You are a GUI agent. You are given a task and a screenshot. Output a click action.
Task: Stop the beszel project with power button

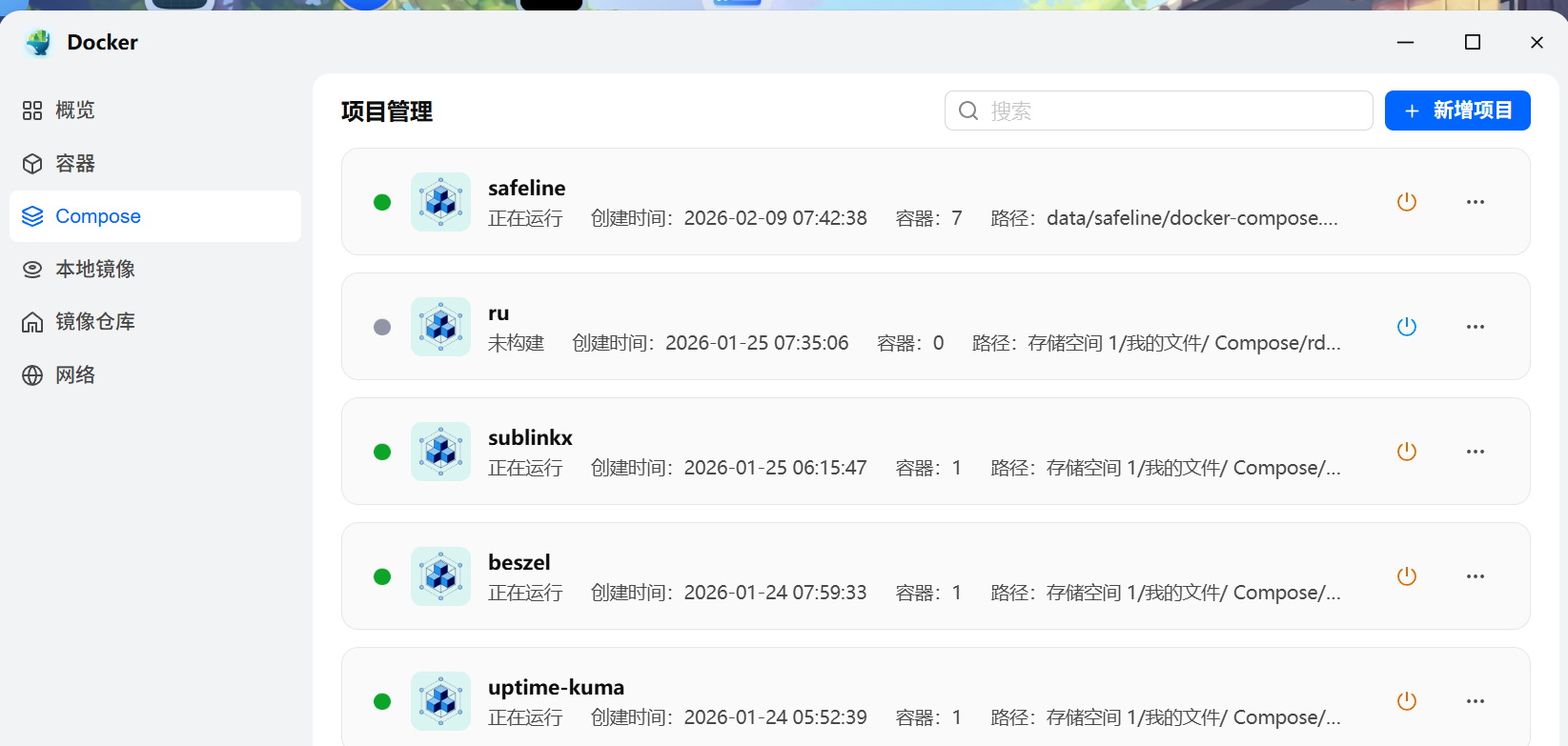[x=1407, y=576]
